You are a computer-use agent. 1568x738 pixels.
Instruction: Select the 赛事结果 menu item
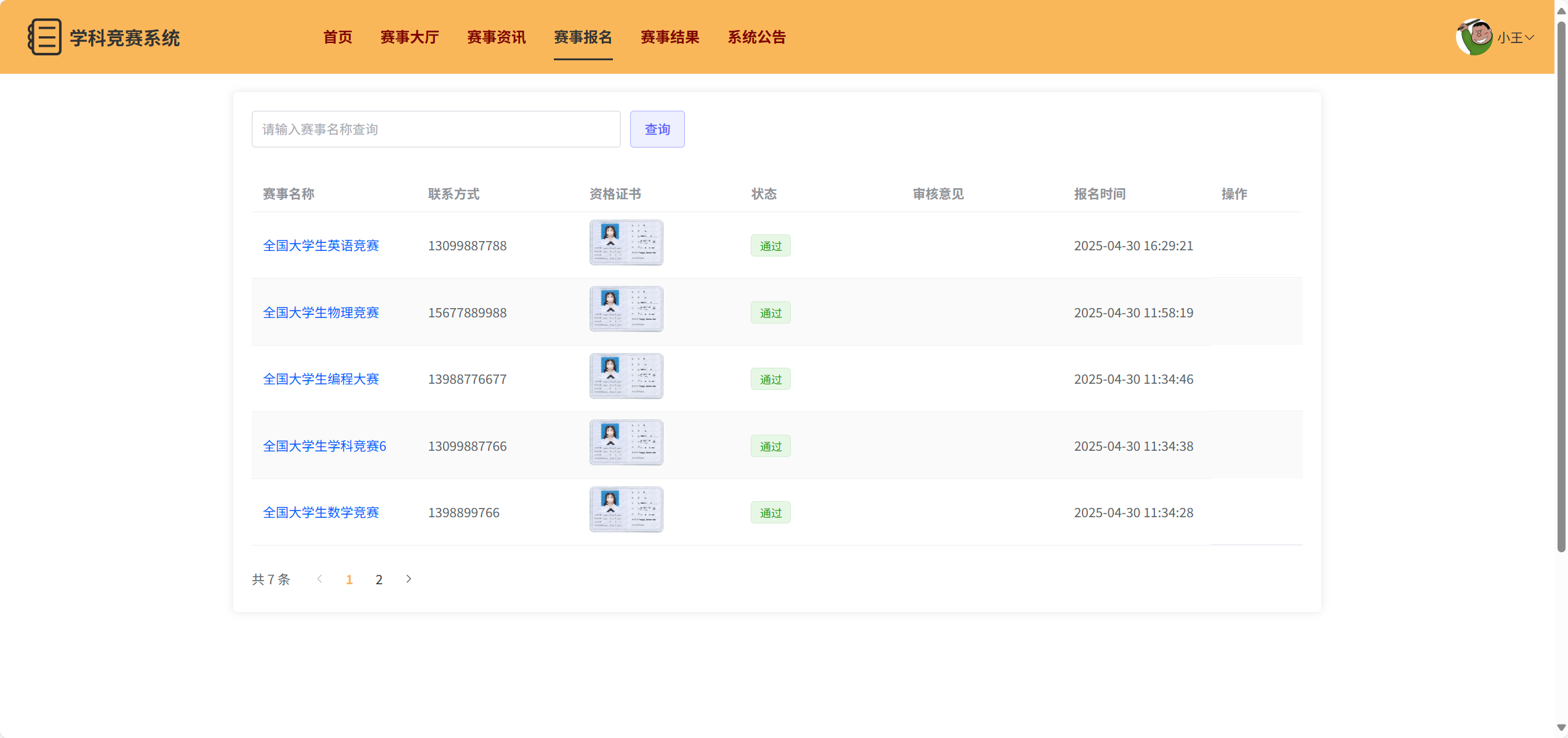(x=670, y=37)
